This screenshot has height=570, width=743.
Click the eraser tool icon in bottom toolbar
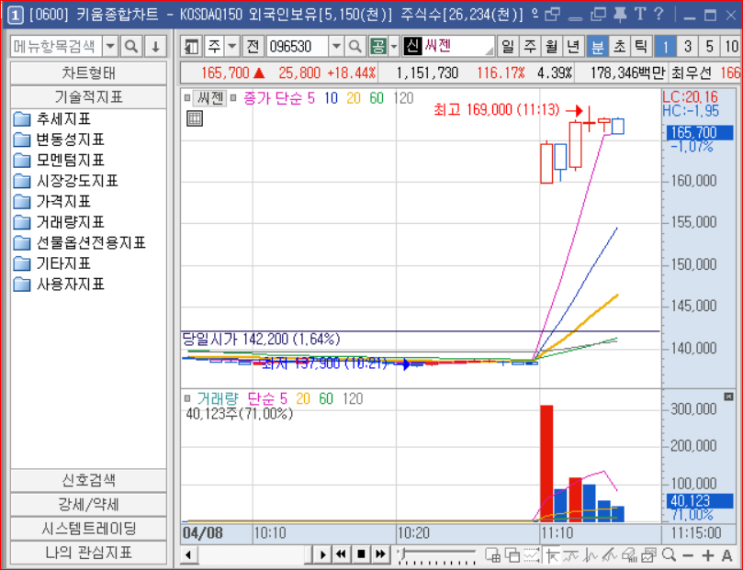629,554
